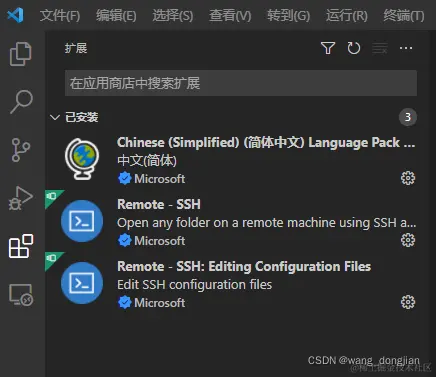Image resolution: width=436 pixels, height=377 pixels.
Task: Click verified publisher badge under Remote - SSH
Action: 125,241
